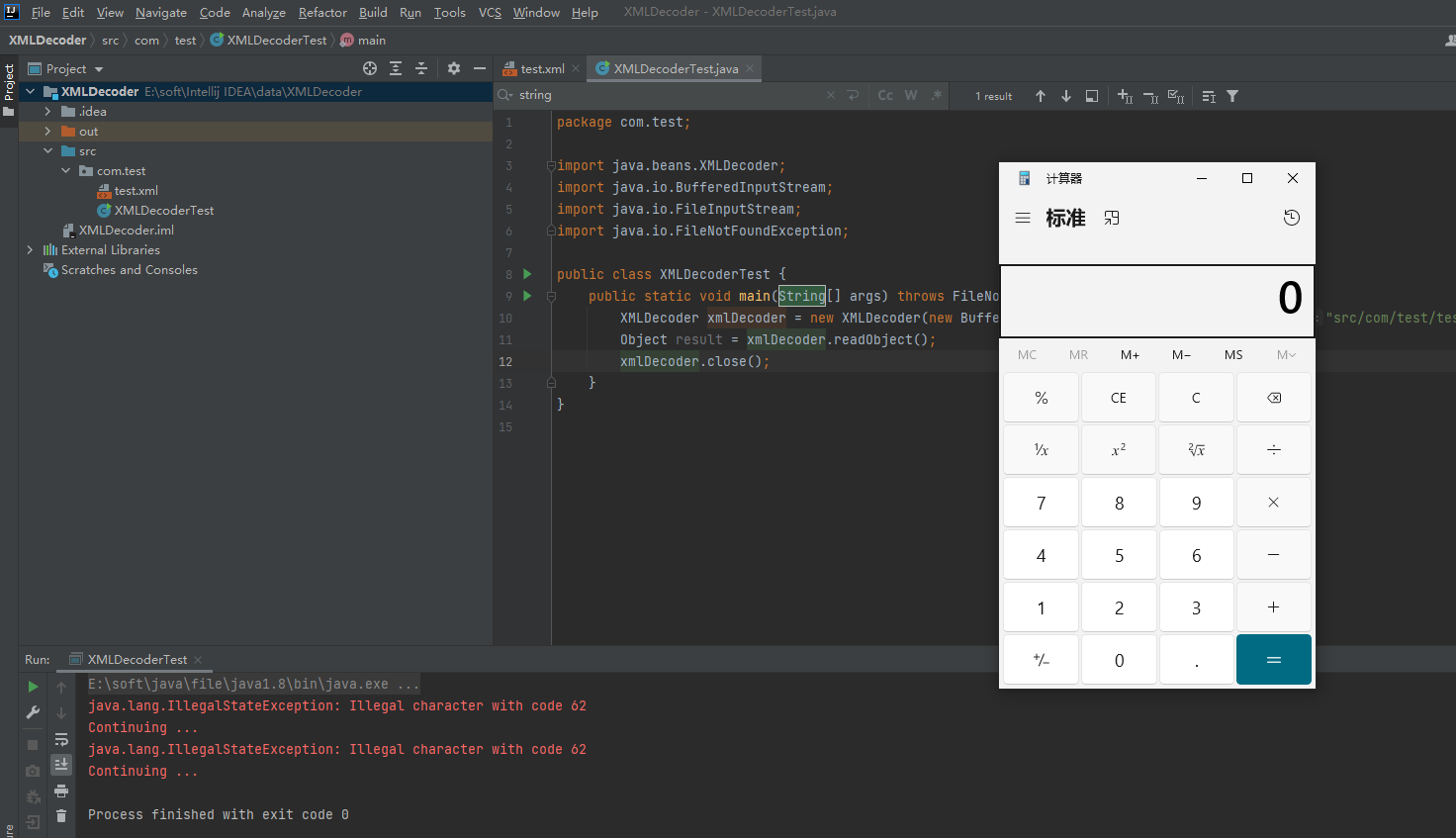Click the CE button in Calculator

click(x=1119, y=398)
